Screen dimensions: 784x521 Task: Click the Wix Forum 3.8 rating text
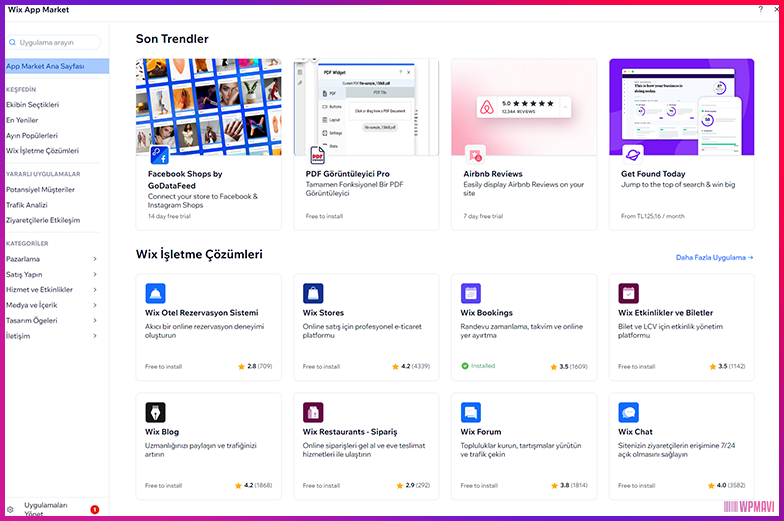click(574, 486)
